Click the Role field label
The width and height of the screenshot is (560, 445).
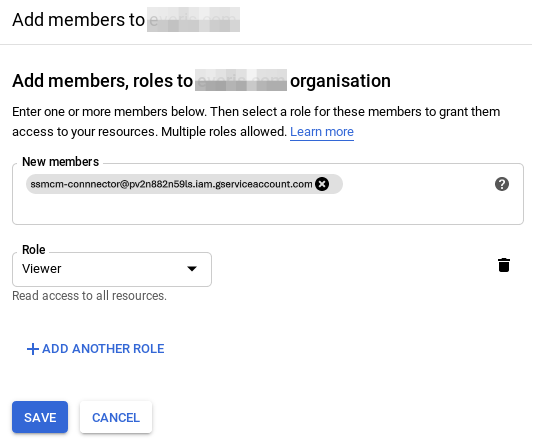(x=34, y=249)
